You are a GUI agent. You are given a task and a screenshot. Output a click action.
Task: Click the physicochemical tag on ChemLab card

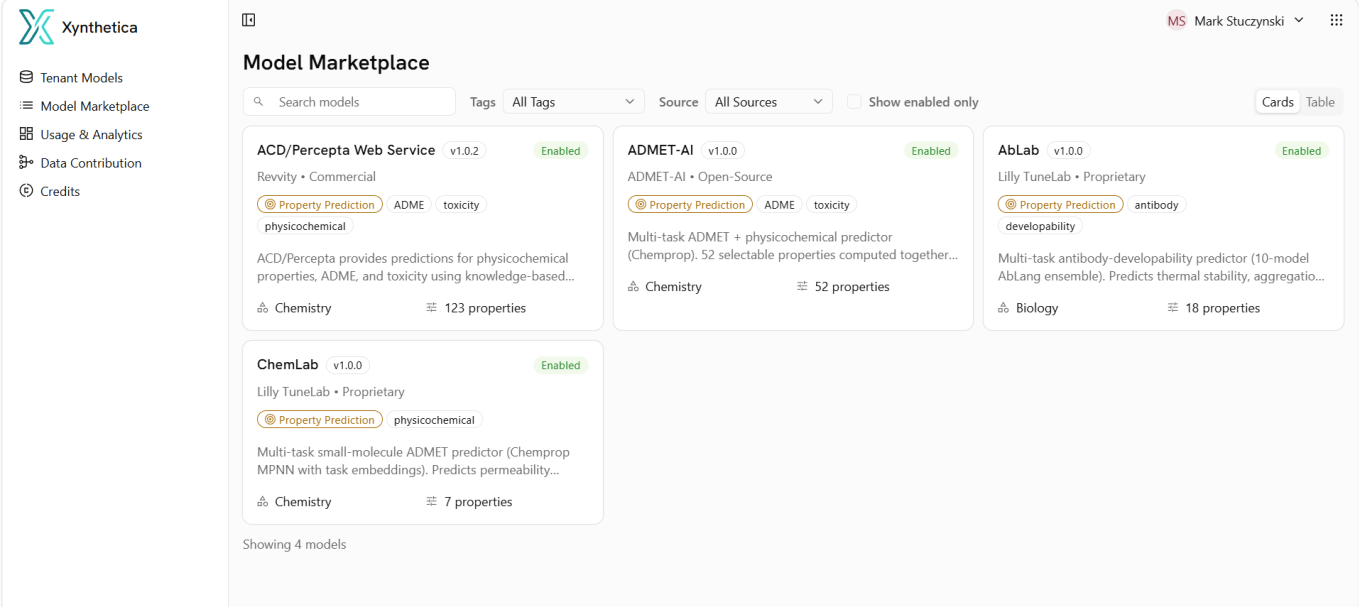coord(434,420)
